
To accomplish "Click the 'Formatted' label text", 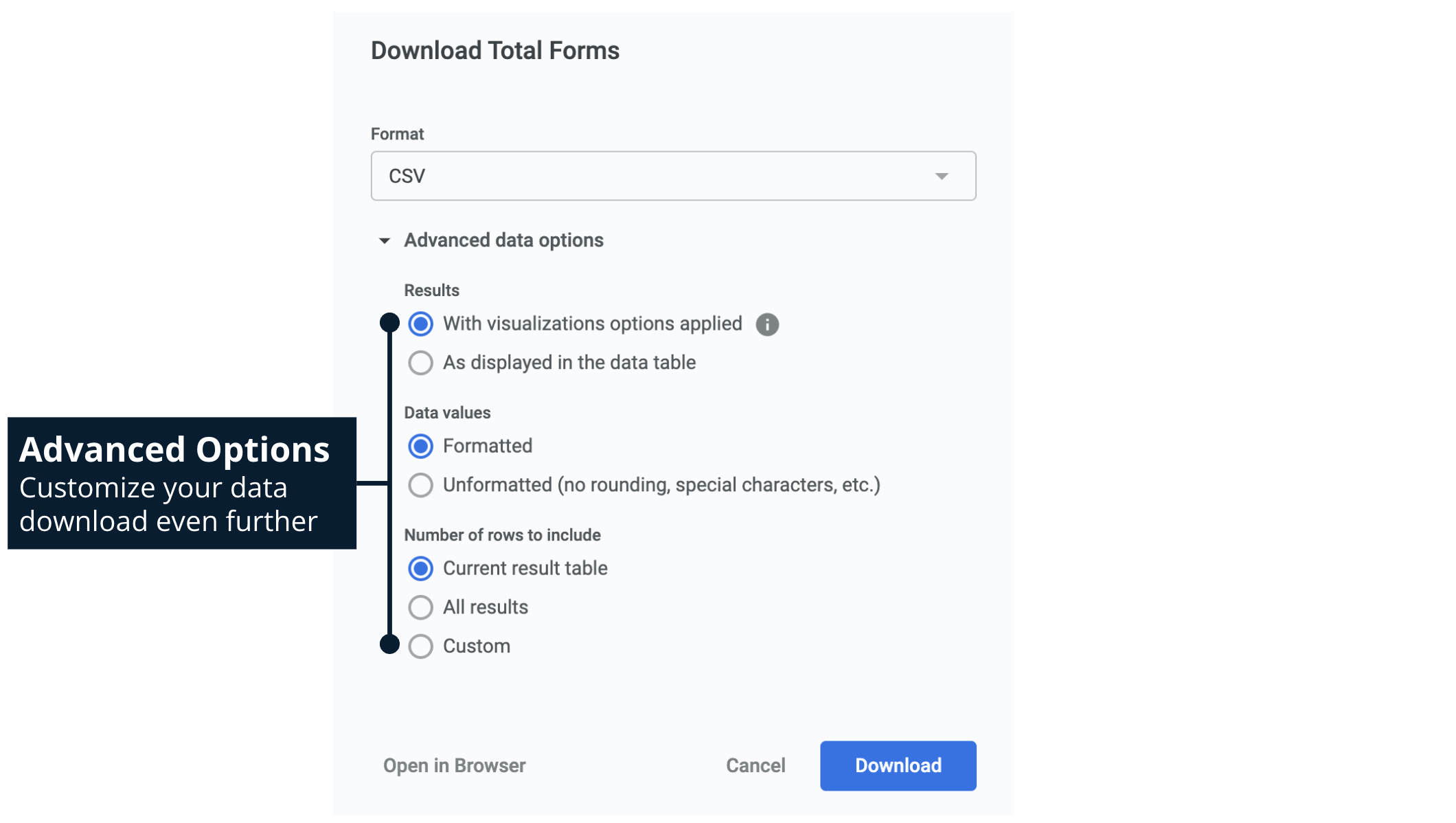I will click(488, 447).
